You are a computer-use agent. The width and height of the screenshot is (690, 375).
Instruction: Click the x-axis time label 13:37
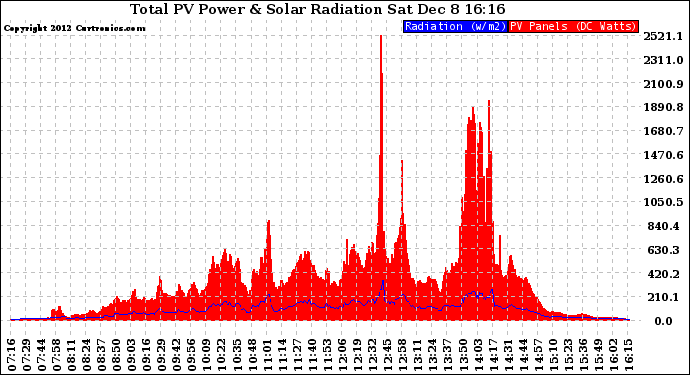[448, 354]
